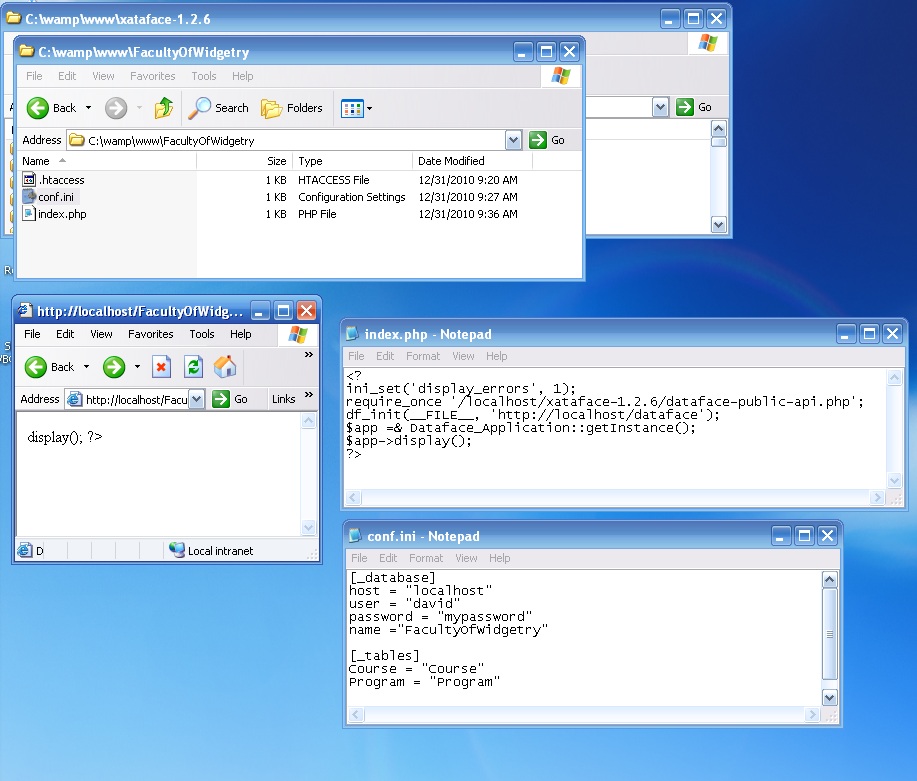
Task: Toggle the Folders pane in Explorer
Action: [292, 108]
